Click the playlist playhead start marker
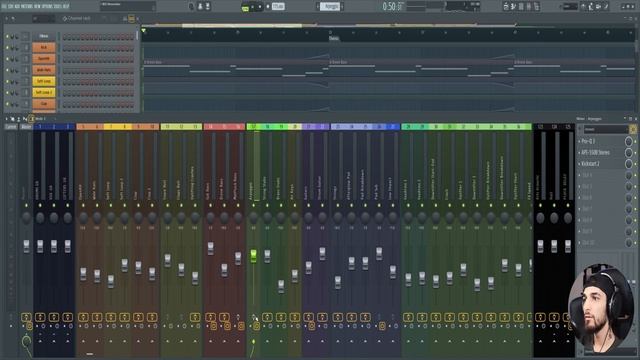 click(x=144, y=31)
